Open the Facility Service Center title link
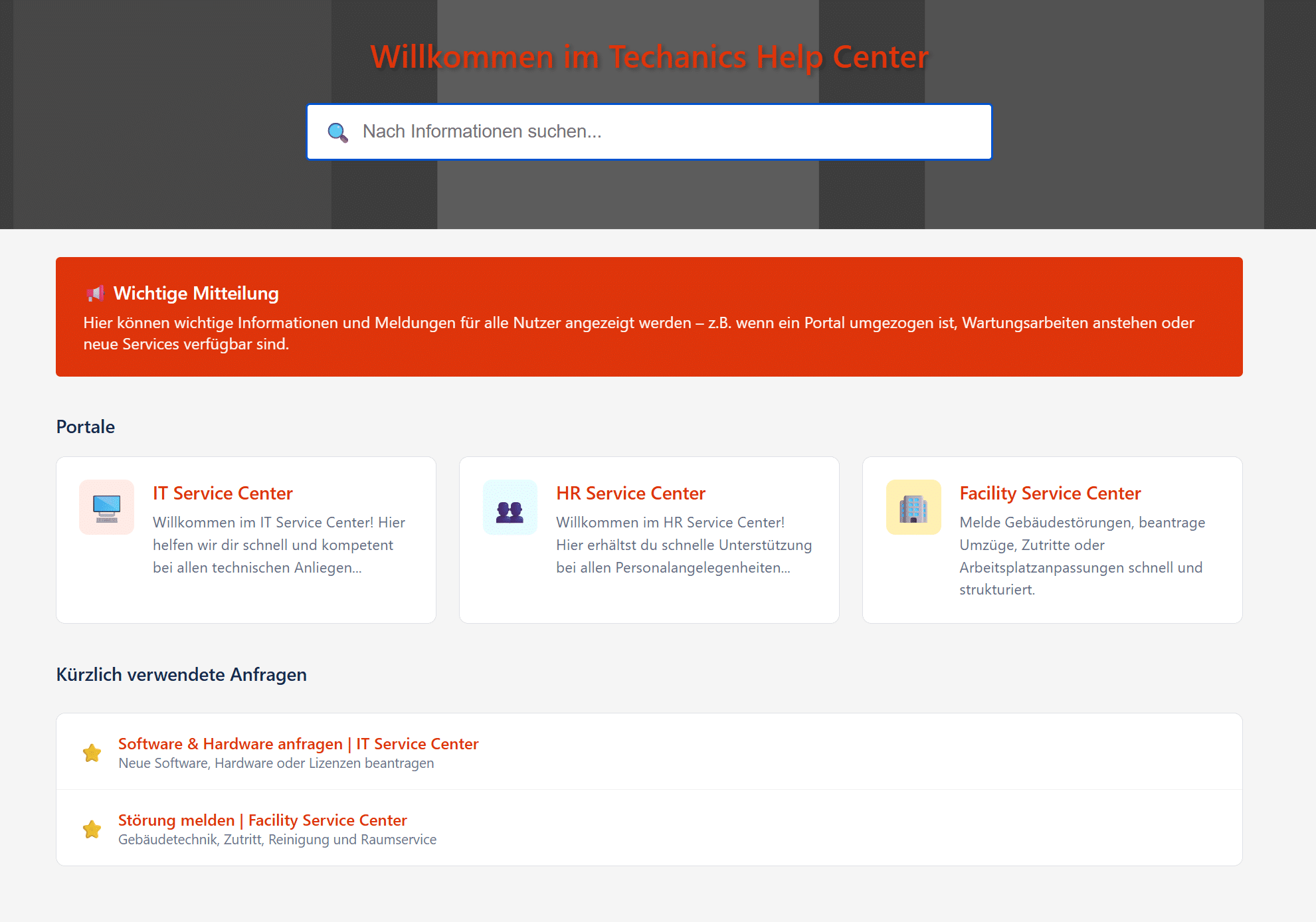The width and height of the screenshot is (1316, 922). pos(1050,493)
